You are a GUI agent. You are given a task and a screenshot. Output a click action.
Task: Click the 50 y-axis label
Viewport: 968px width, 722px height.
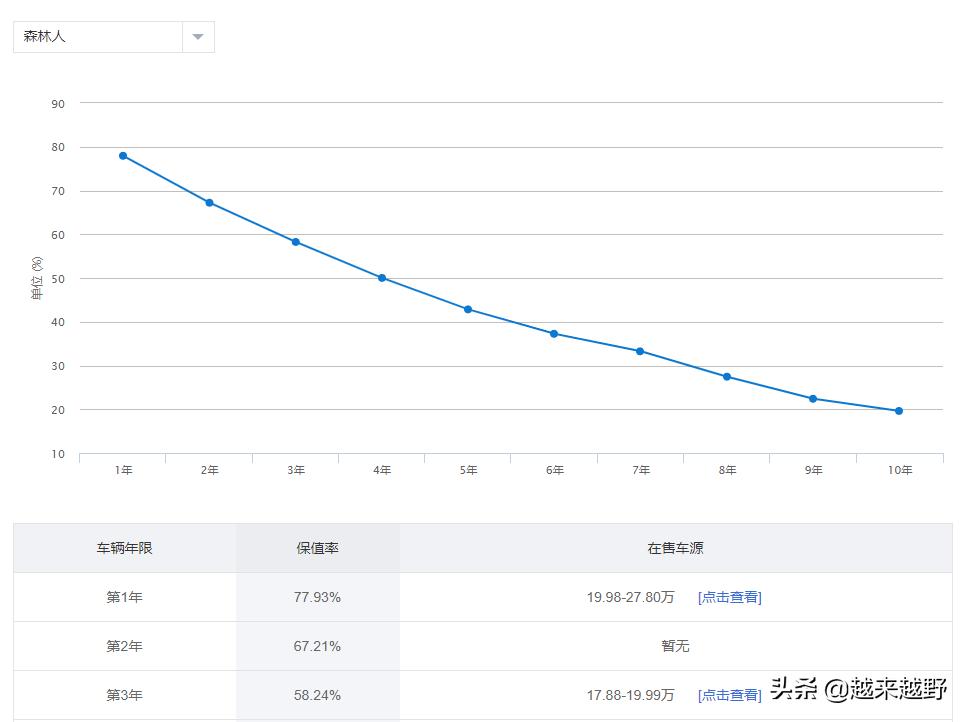point(58,279)
